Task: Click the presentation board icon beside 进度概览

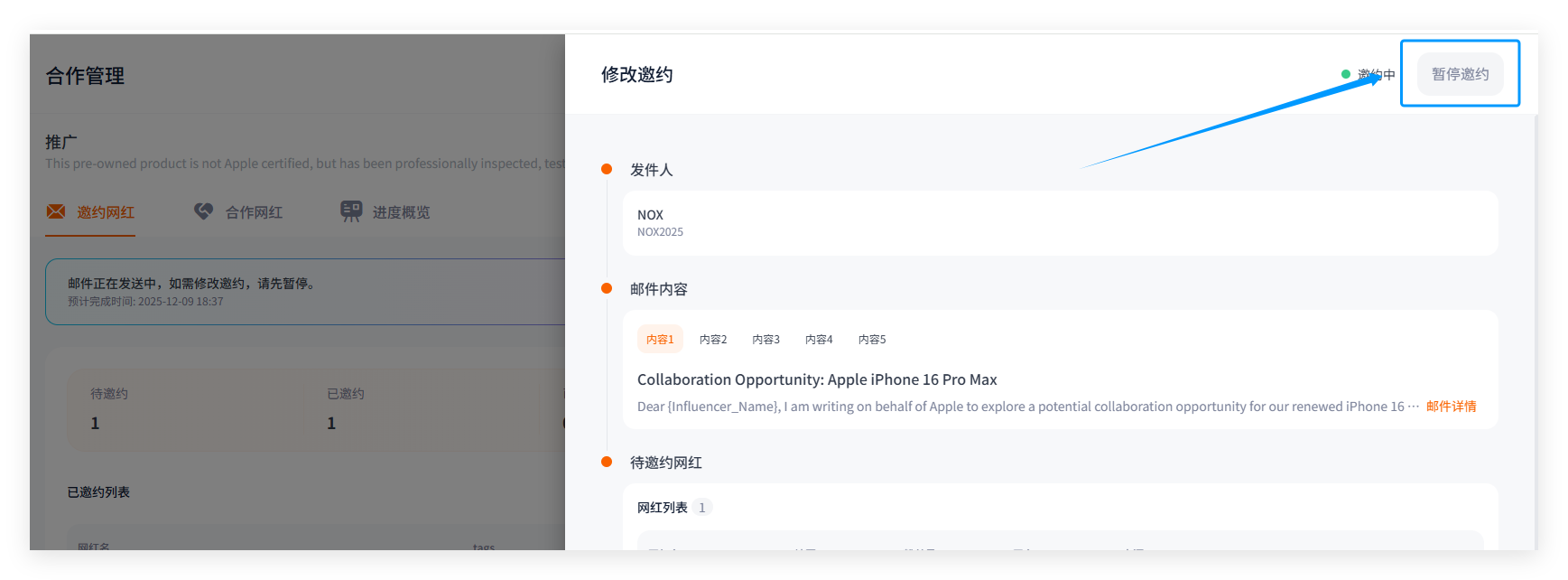Action: (x=351, y=211)
